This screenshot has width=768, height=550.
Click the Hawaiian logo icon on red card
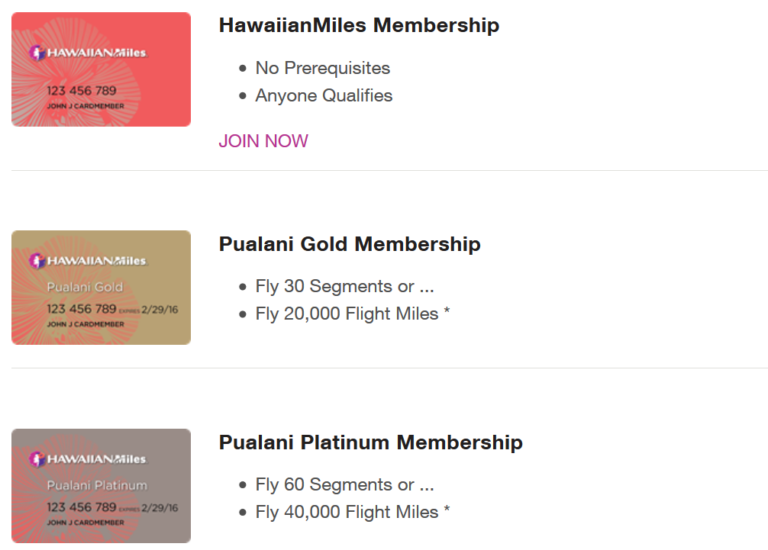(37, 52)
